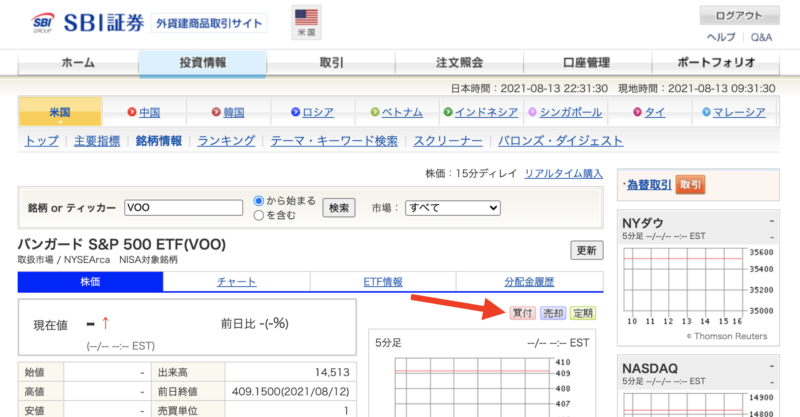Click the 前日終値 value 409.1500(2021/08/12)
The width and height of the screenshot is (800, 417).
coord(290,391)
